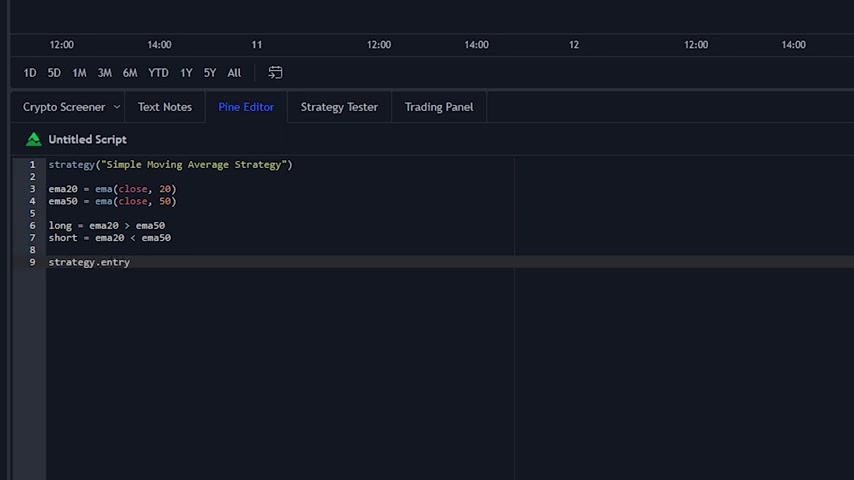854x480 pixels.
Task: Click the green Pine script logo icon
Action: (x=33, y=139)
